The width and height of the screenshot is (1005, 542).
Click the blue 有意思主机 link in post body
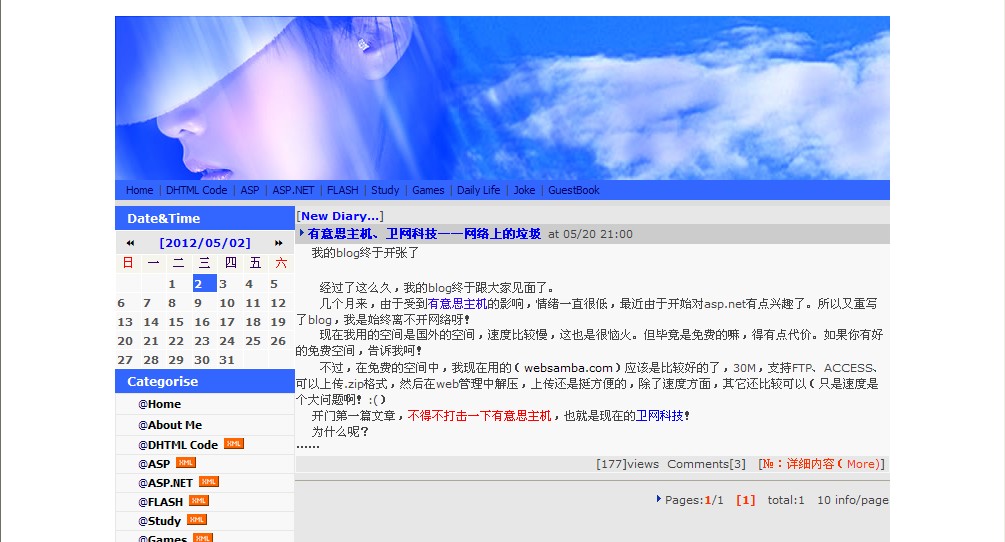click(x=457, y=304)
